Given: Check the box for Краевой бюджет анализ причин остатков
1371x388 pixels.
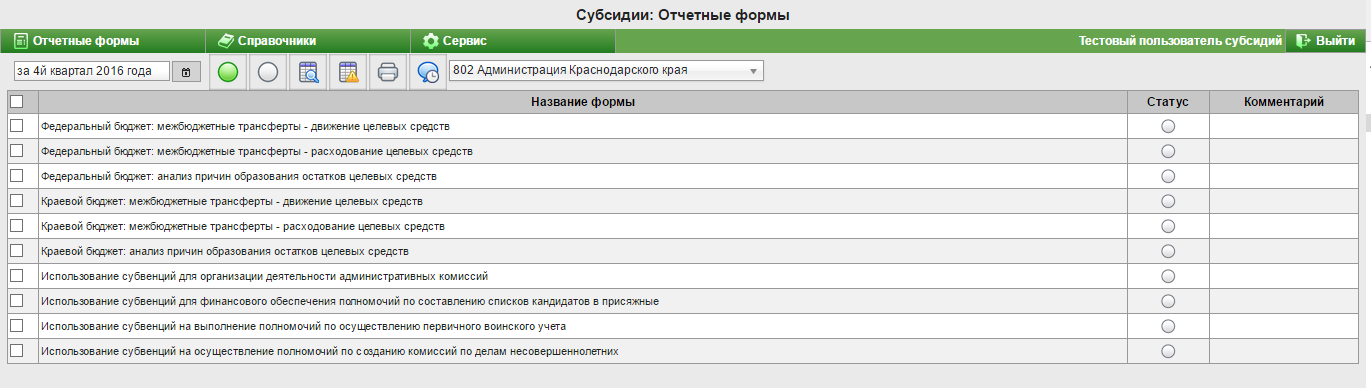Looking at the screenshot, I should click(16, 251).
